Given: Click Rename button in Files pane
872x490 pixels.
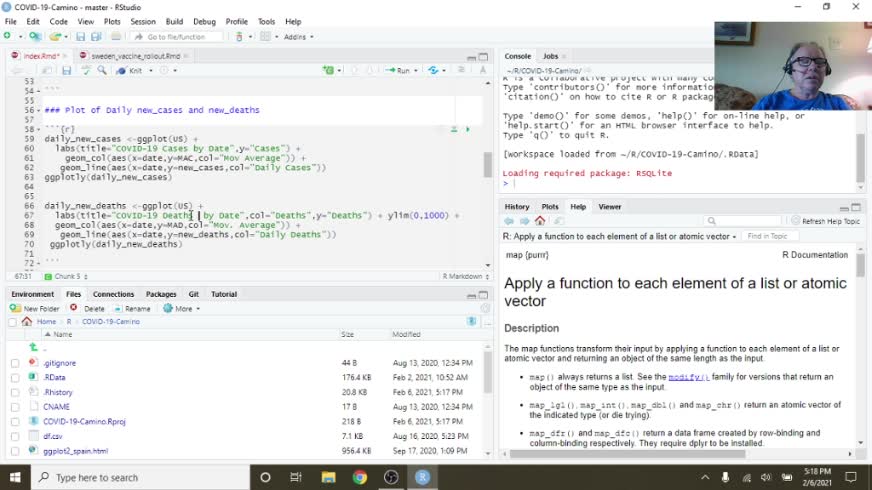Looking at the screenshot, I should click(x=132, y=308).
